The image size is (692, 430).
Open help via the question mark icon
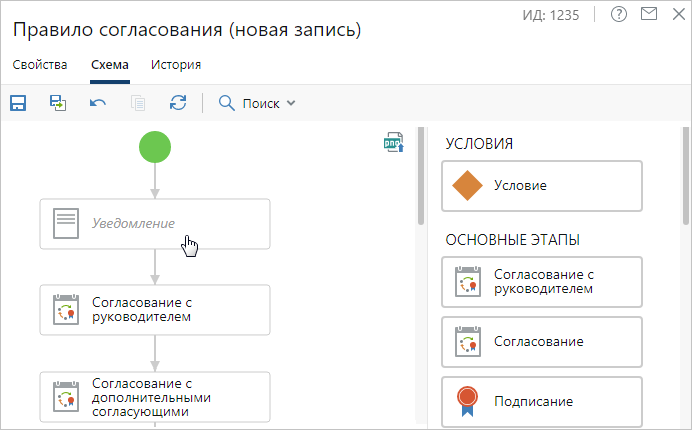(619, 15)
